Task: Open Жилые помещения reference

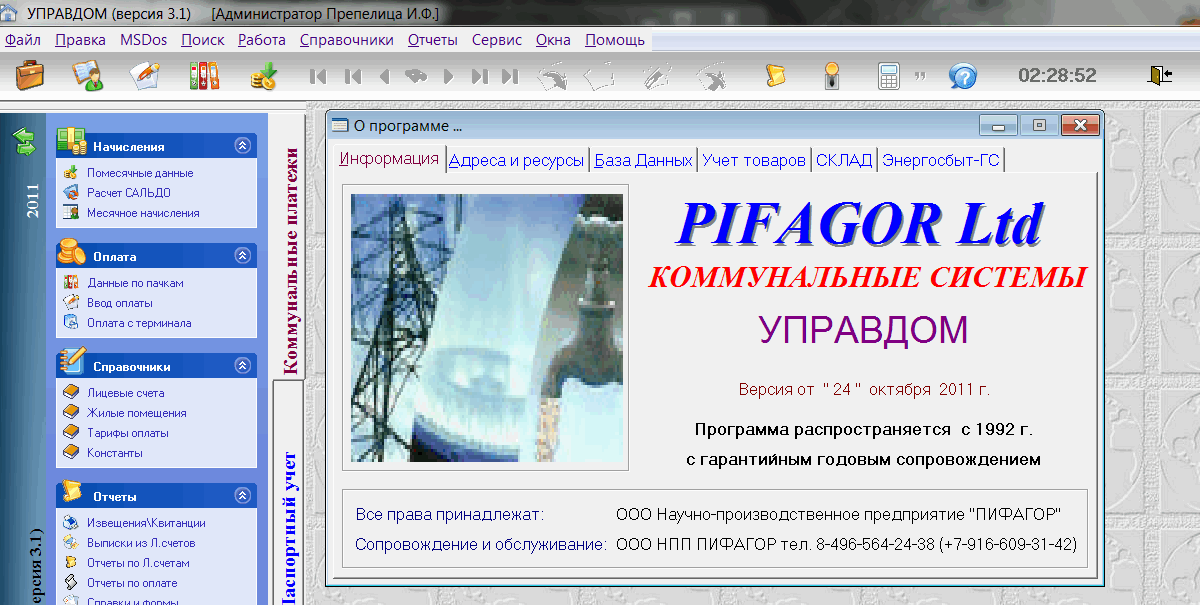Action: click(x=137, y=413)
